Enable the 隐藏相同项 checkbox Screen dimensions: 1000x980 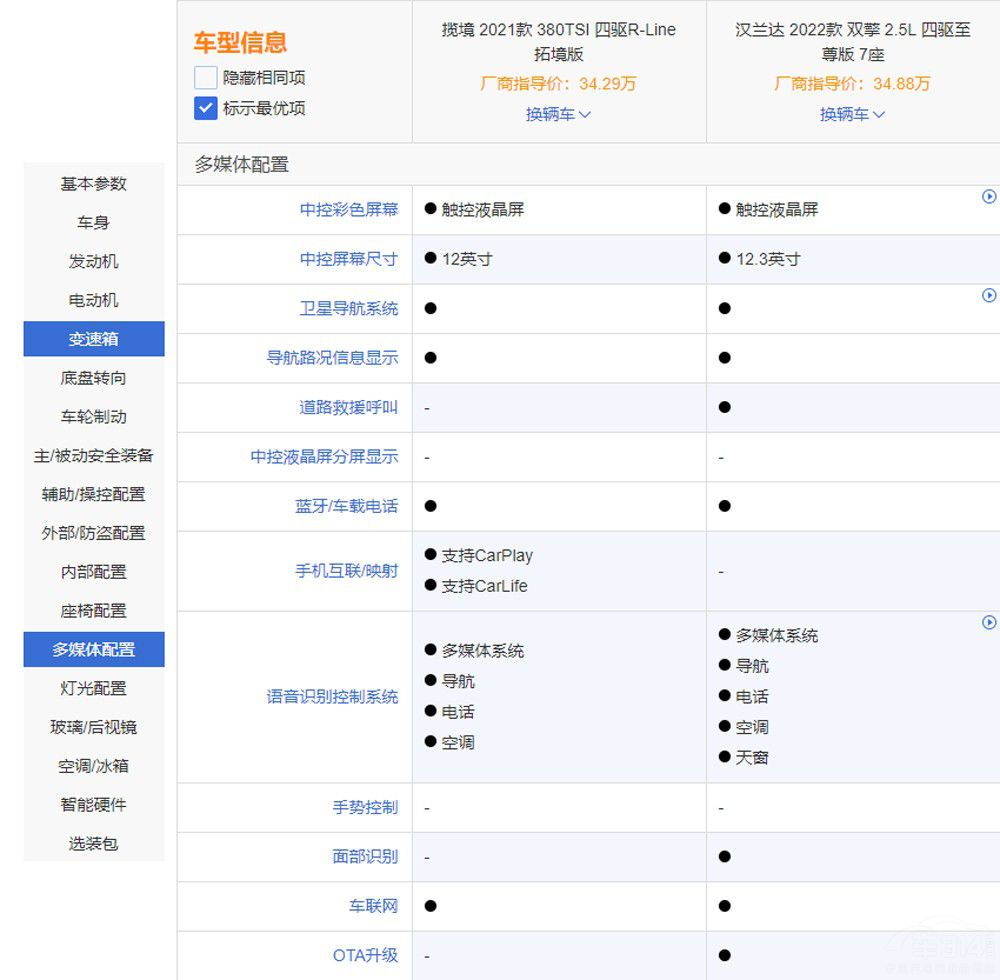(204, 77)
